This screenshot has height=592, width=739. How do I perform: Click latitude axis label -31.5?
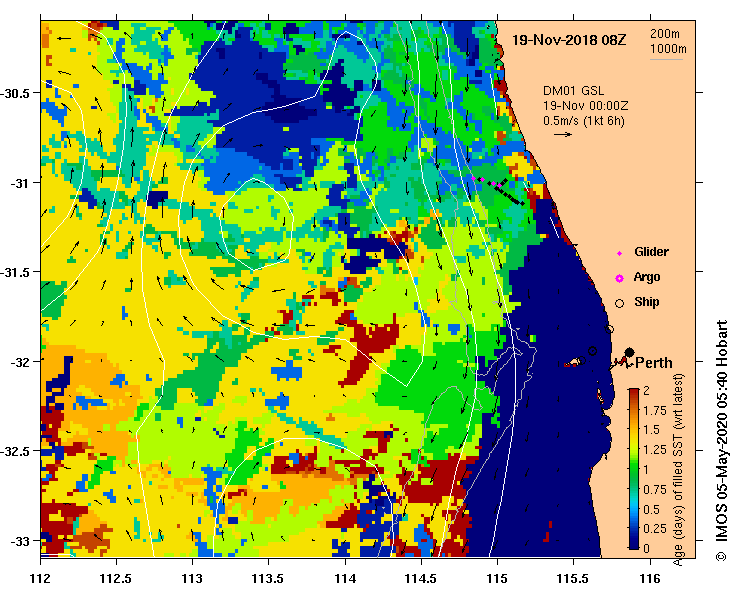click(x=15, y=272)
